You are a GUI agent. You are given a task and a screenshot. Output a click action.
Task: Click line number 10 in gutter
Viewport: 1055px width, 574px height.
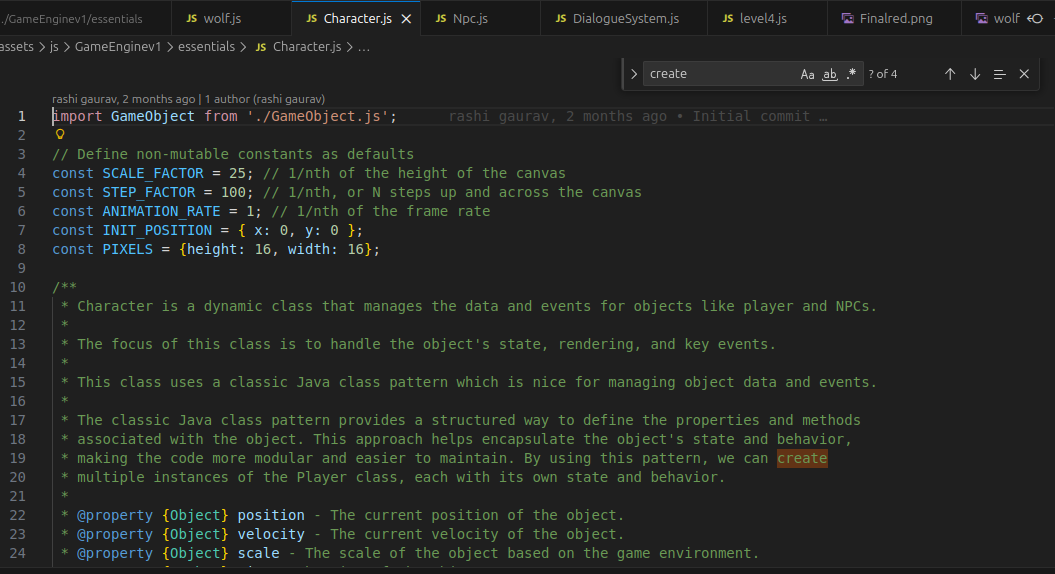[18, 287]
